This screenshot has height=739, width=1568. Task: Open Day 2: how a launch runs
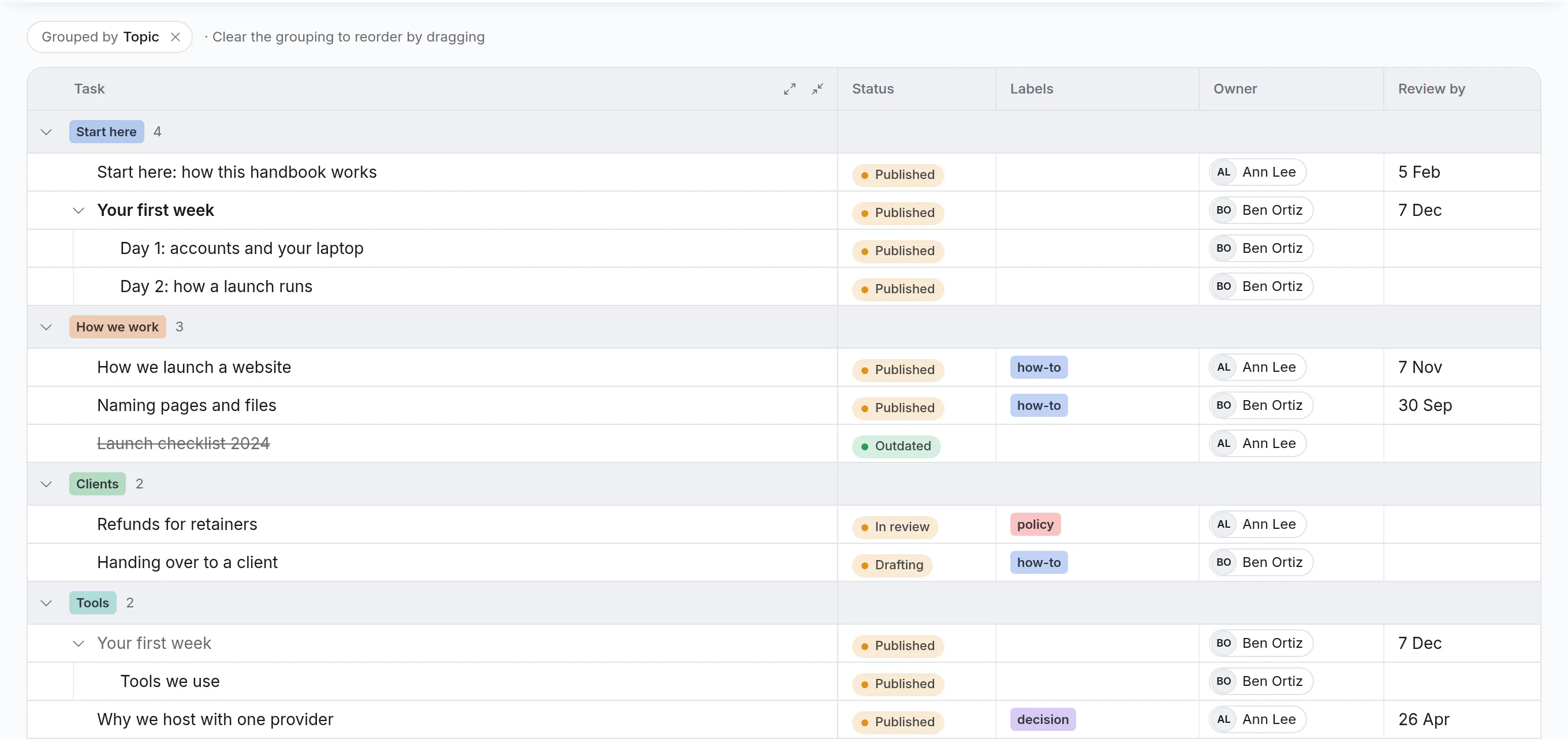216,287
